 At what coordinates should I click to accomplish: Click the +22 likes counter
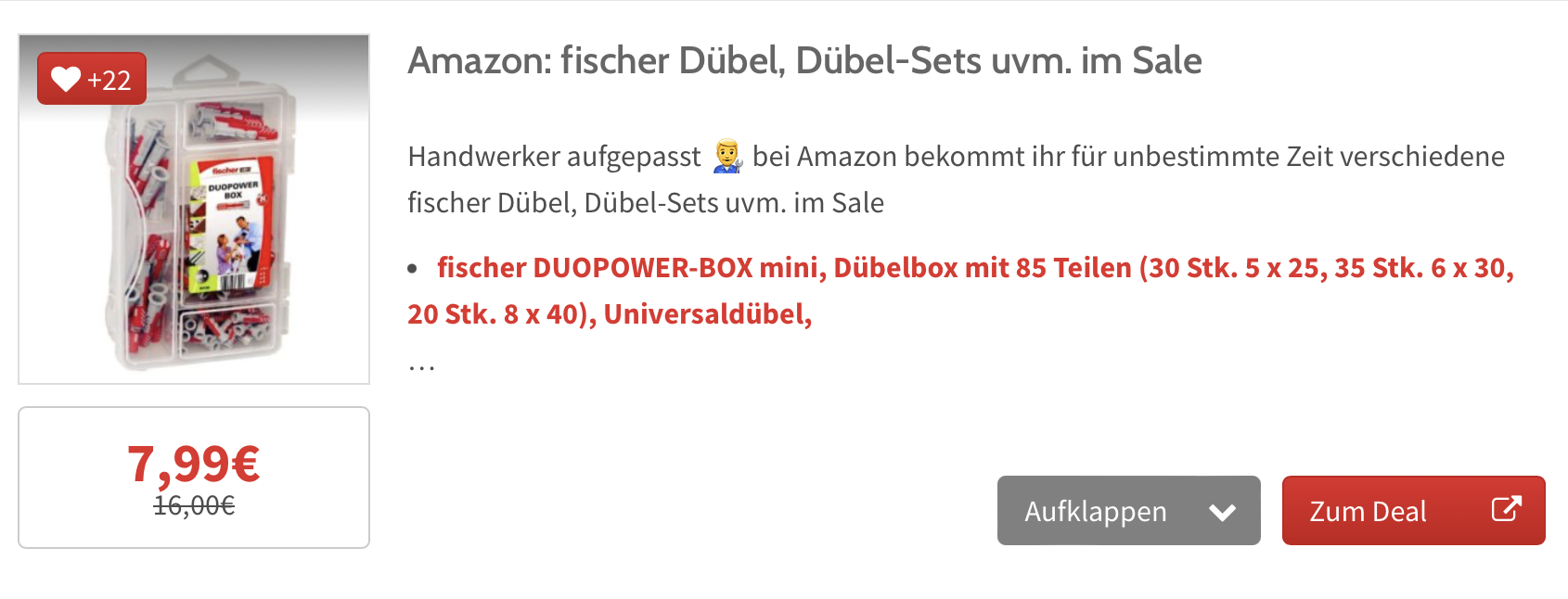[x=109, y=81]
